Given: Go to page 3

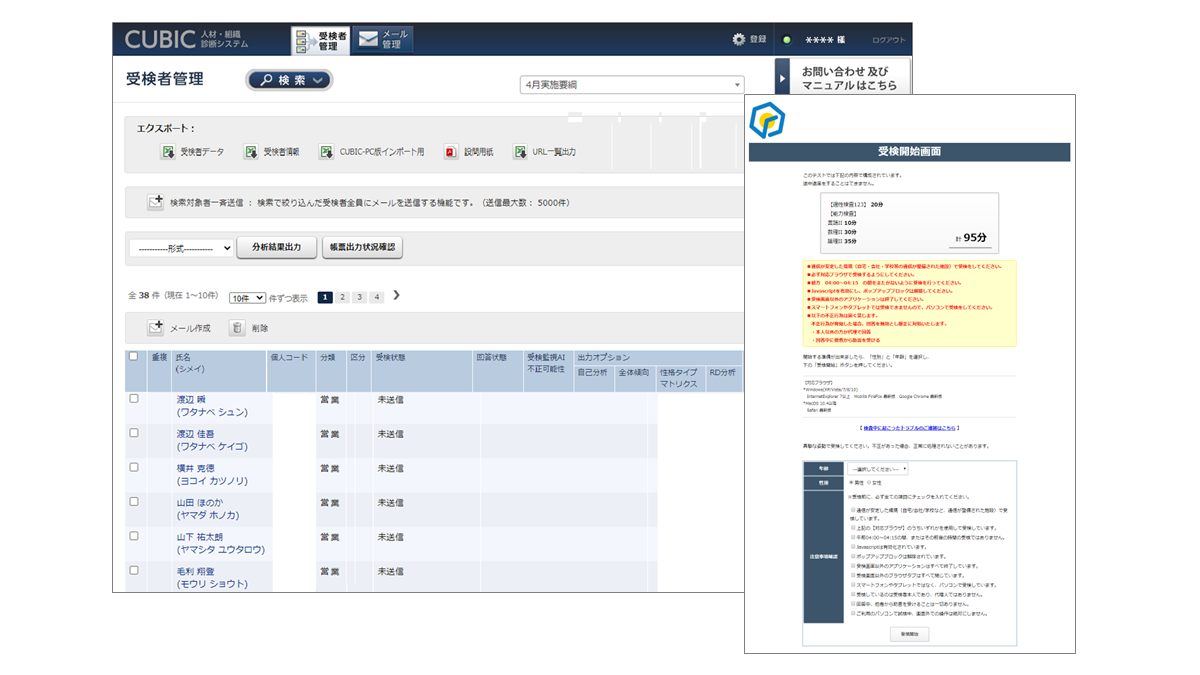Looking at the screenshot, I should (360, 297).
